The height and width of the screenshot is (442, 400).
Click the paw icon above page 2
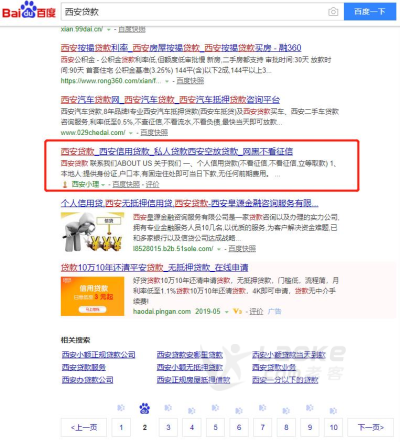(144, 408)
